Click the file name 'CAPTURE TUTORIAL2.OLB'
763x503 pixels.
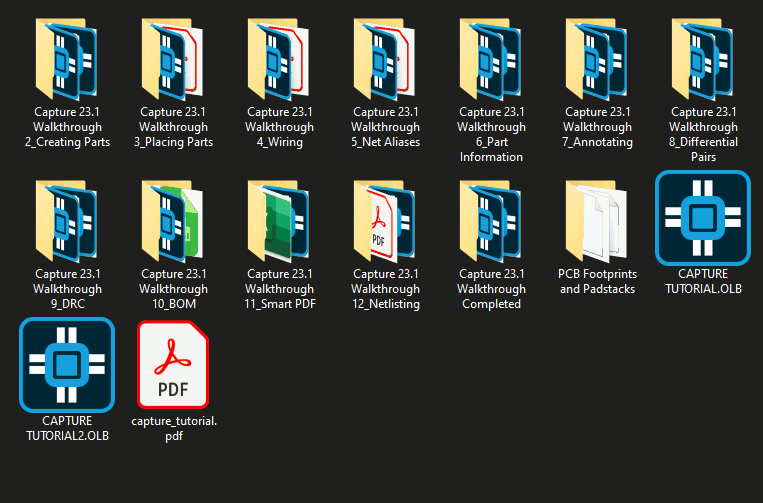click(67, 428)
